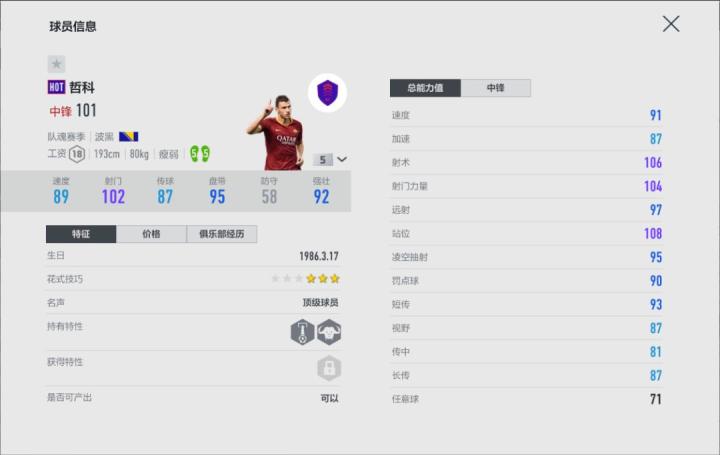Click the purple shield club badge
The width and height of the screenshot is (720, 455).
point(327,92)
